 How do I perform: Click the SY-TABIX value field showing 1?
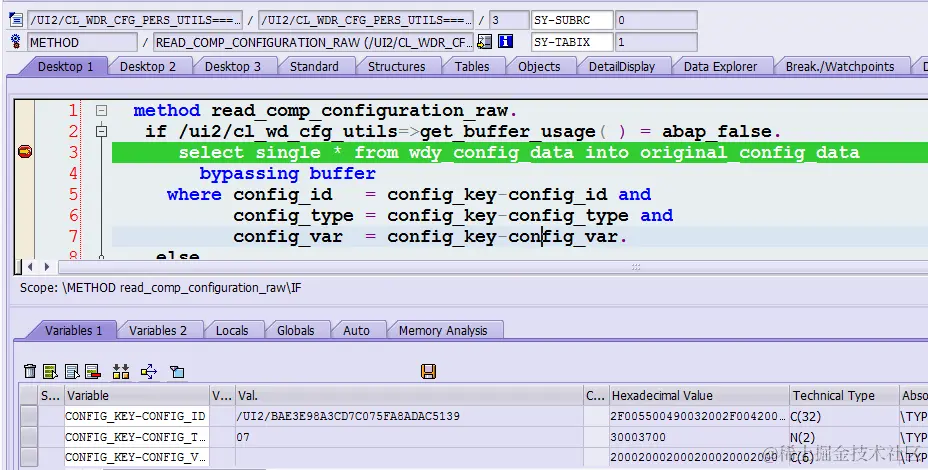[656, 43]
